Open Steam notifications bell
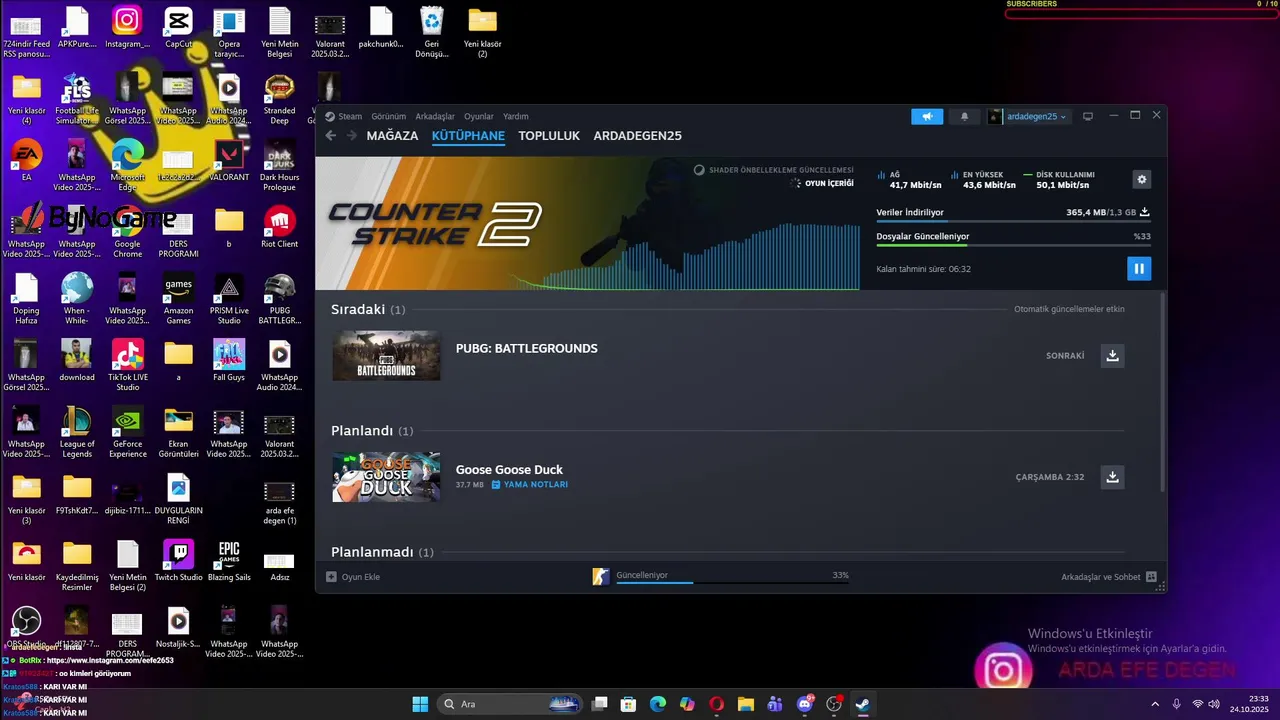Screen dimensions: 1280x720 pyautogui.click(x=964, y=117)
